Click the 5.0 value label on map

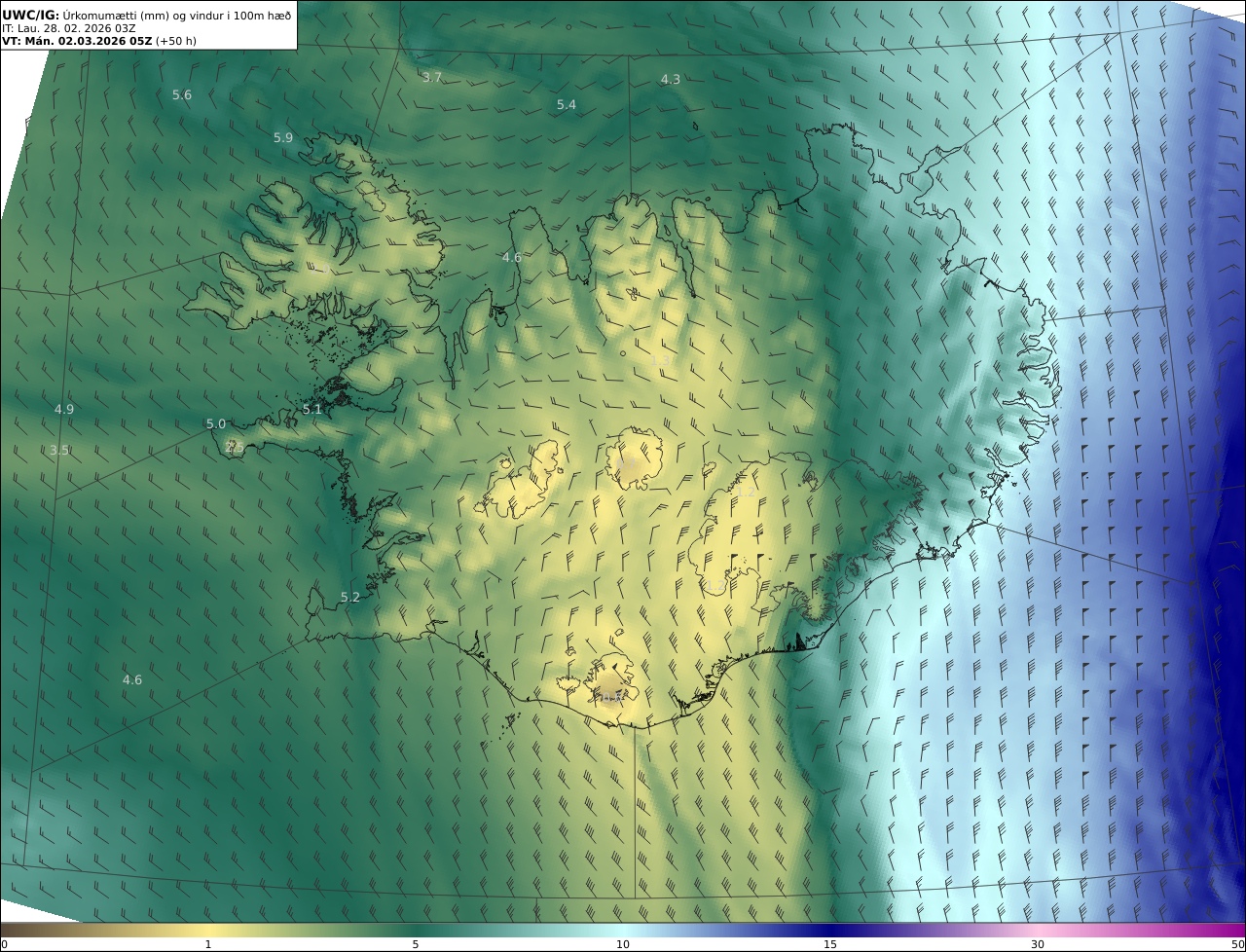coord(216,423)
